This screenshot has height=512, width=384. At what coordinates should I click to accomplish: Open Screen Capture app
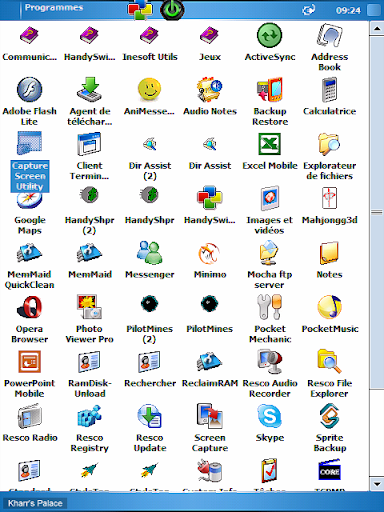pyautogui.click(x=209, y=416)
